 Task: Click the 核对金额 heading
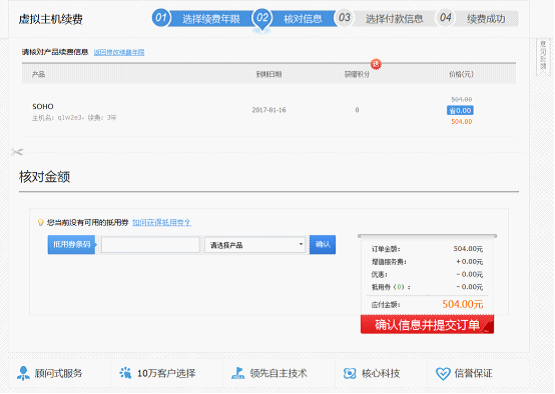coord(45,177)
